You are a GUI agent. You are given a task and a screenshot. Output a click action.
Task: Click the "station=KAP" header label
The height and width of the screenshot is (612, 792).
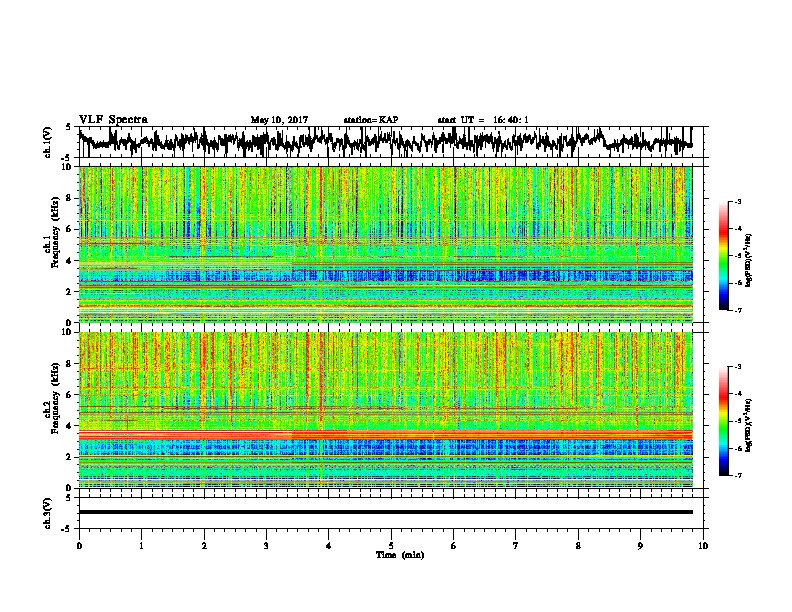coord(371,120)
